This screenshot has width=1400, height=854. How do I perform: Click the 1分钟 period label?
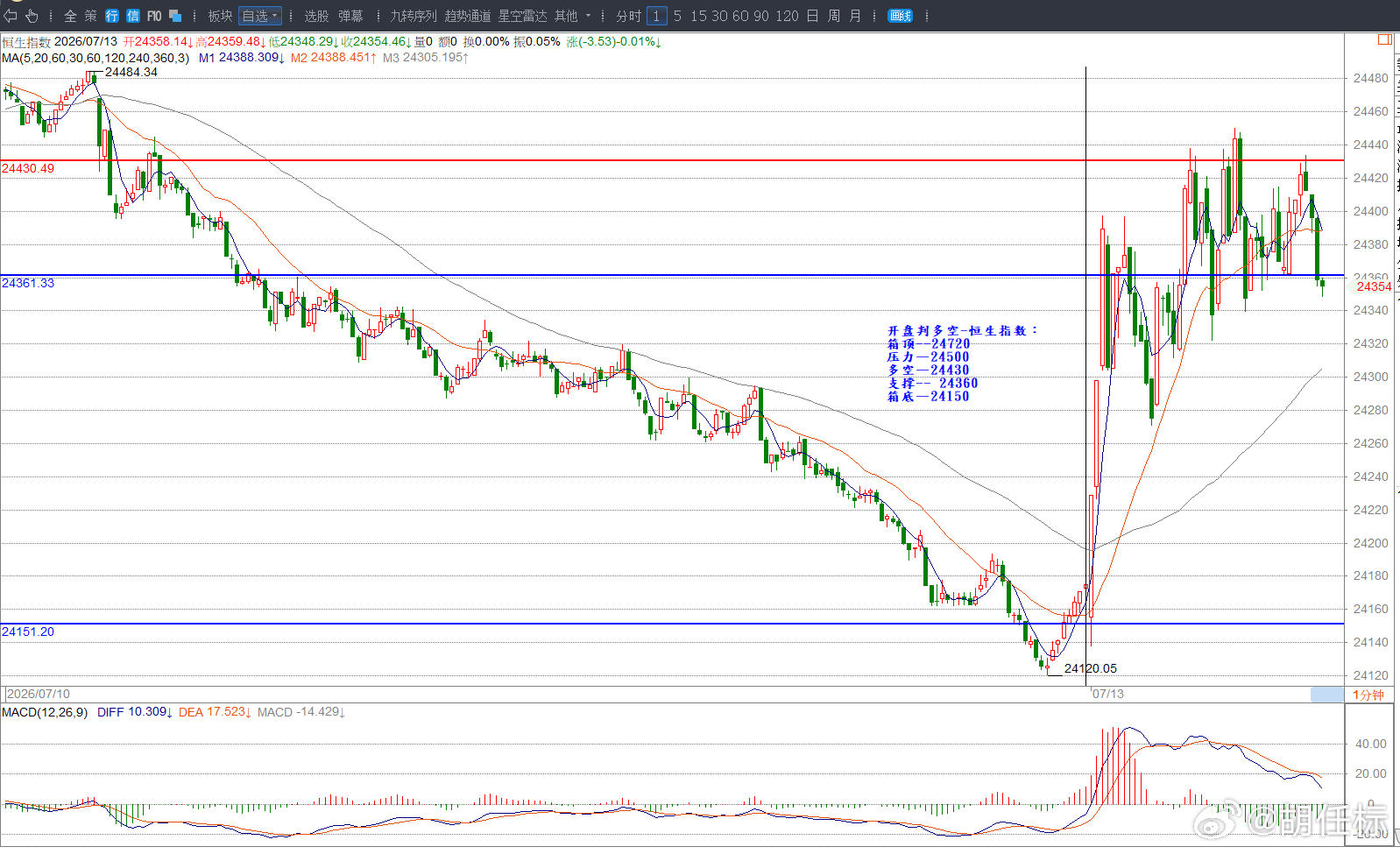(1368, 695)
